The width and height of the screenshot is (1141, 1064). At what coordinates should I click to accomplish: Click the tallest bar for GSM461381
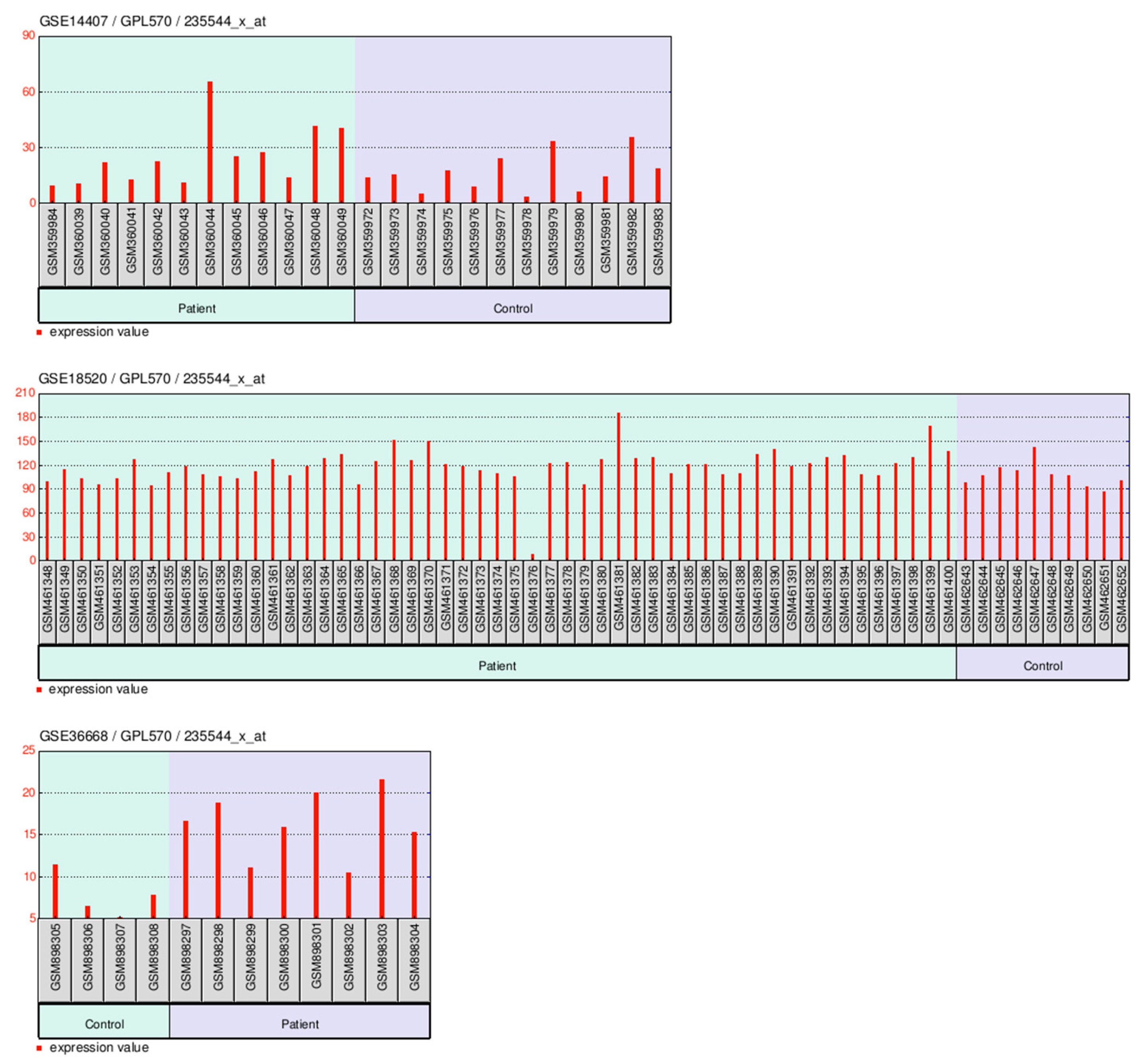point(618,486)
